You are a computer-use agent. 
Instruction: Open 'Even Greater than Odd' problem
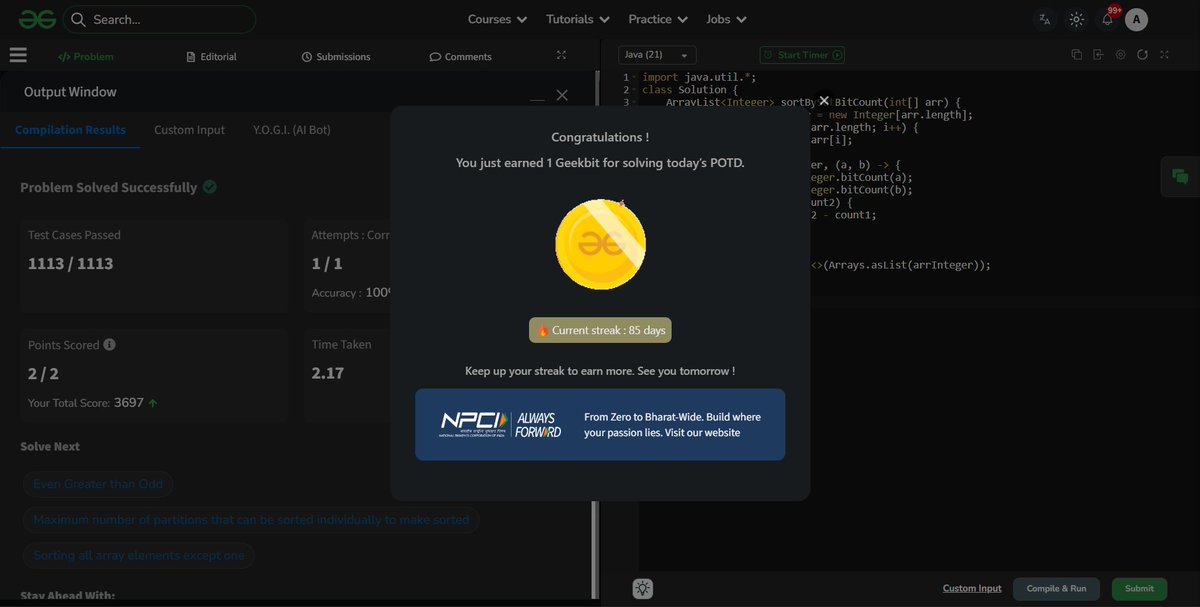pyautogui.click(x=98, y=484)
